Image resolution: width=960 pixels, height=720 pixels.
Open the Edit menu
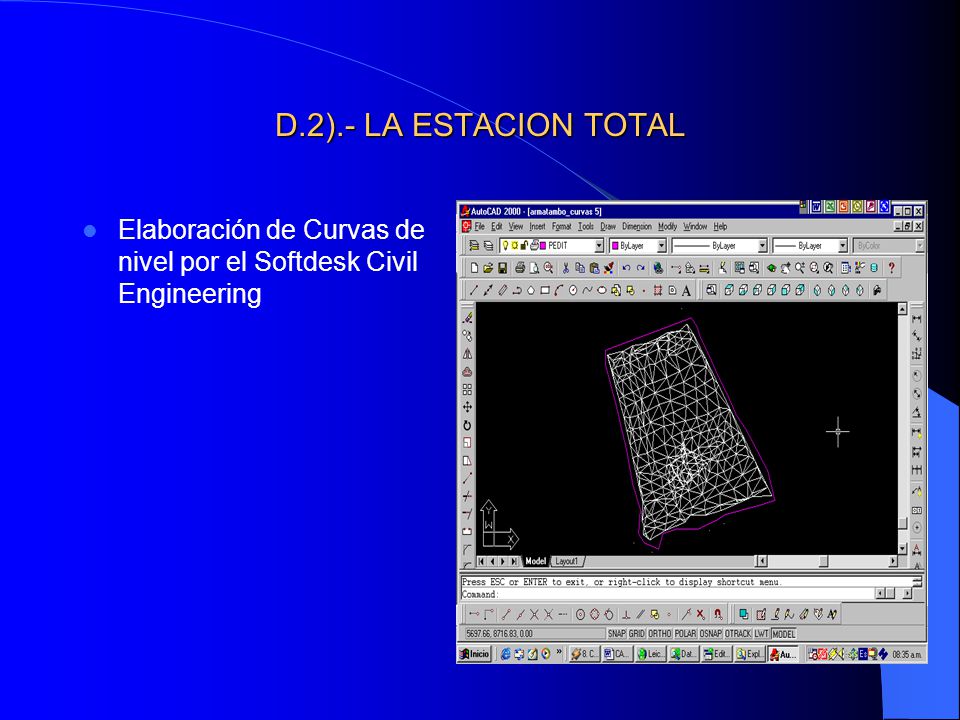[x=497, y=227]
